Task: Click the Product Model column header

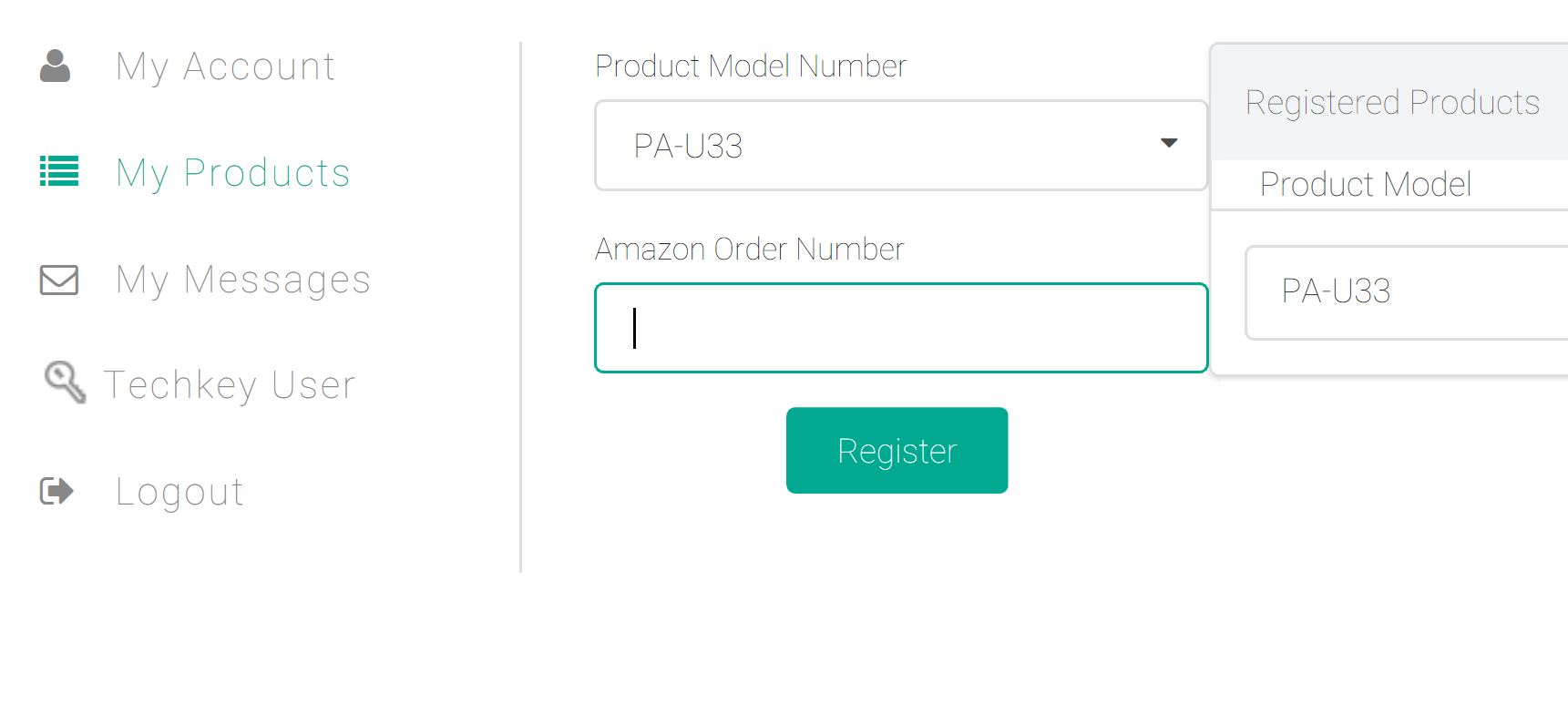Action: [1365, 185]
